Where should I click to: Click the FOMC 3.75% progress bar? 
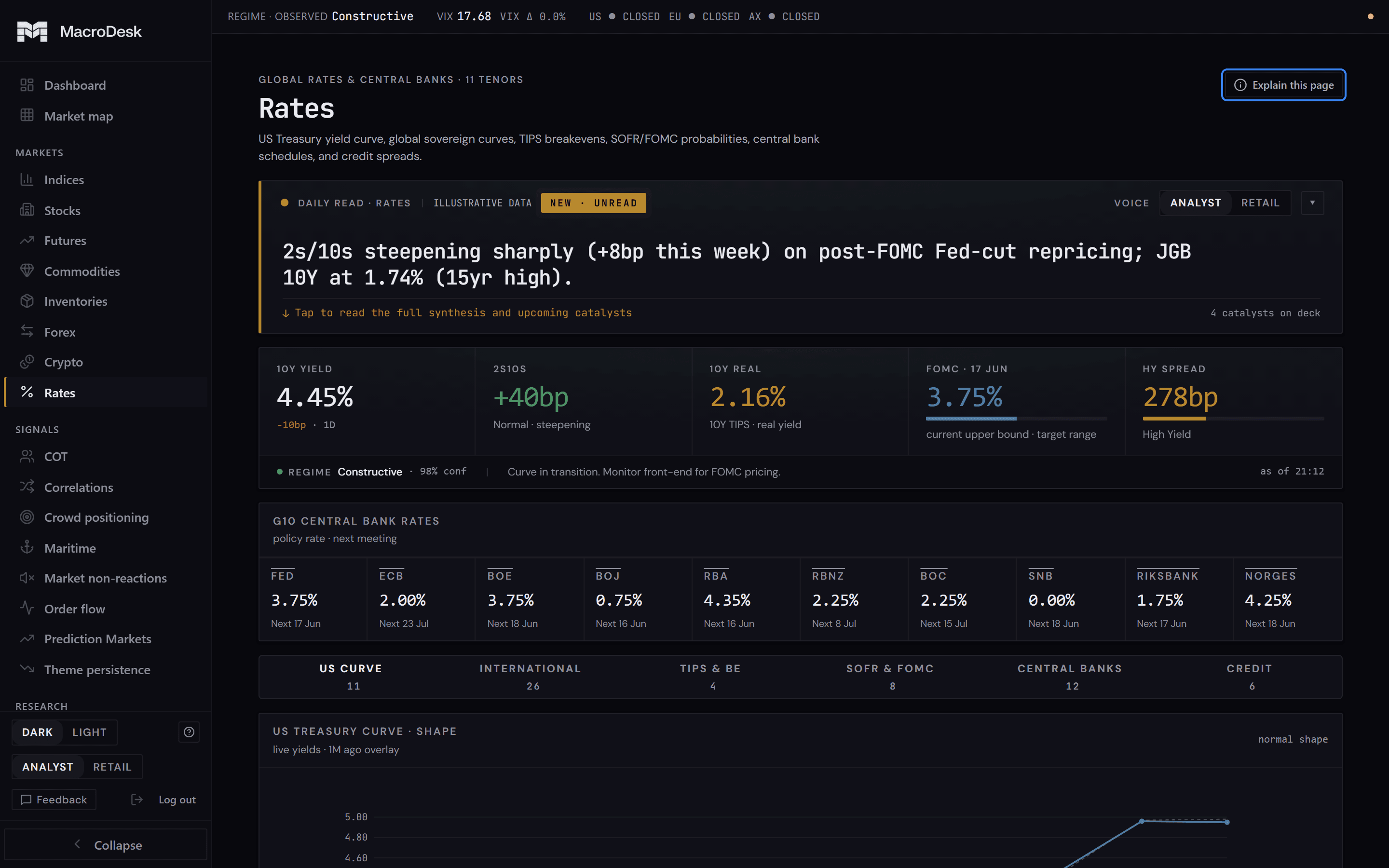1016,419
